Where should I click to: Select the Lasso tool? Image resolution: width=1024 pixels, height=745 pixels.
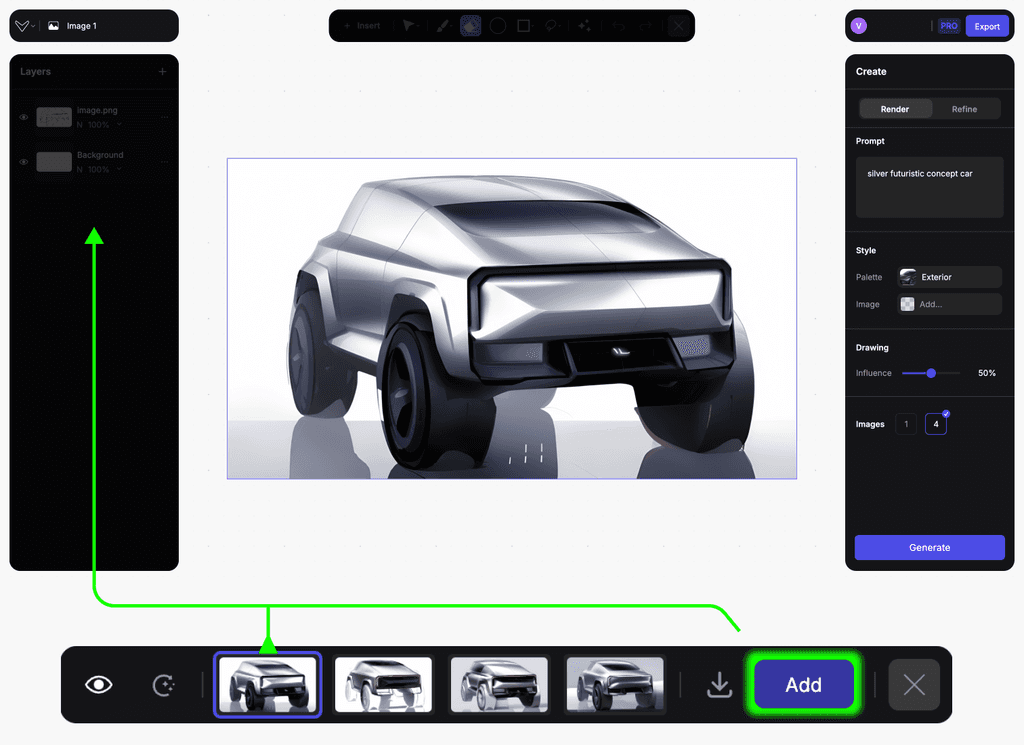(x=551, y=25)
